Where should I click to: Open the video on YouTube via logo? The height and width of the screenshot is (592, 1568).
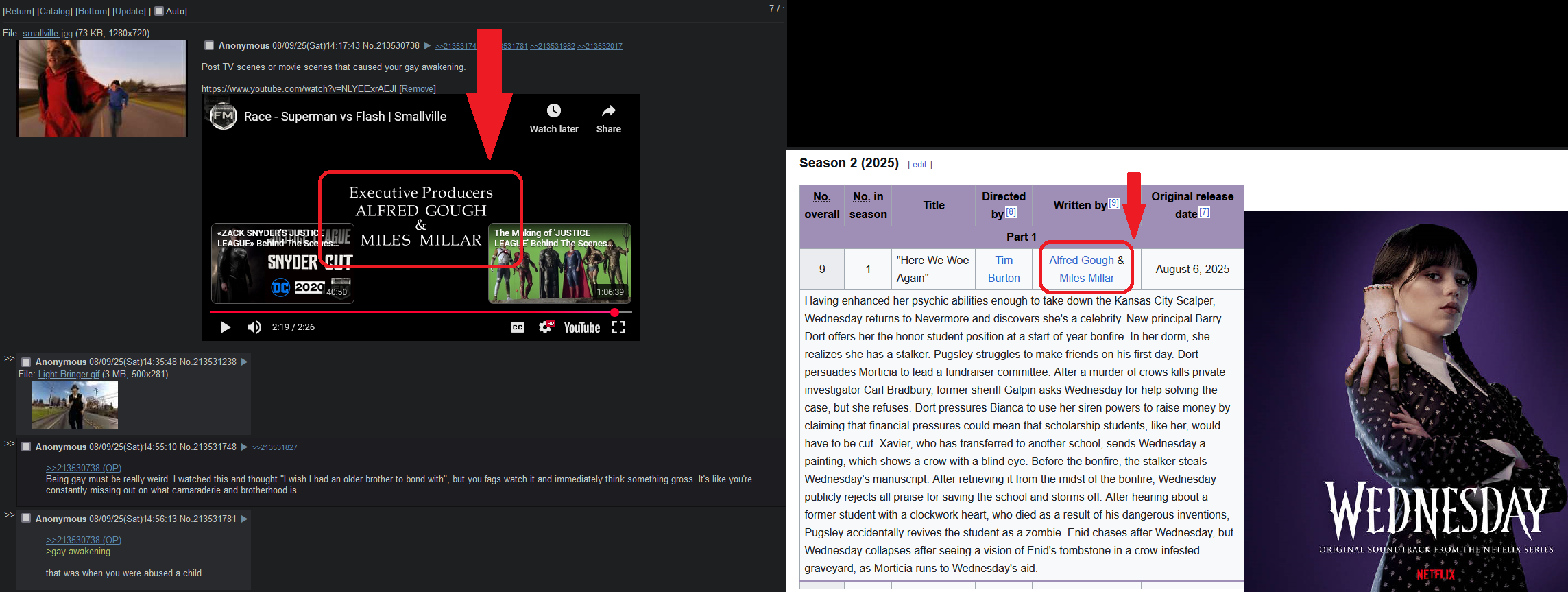coord(582,327)
